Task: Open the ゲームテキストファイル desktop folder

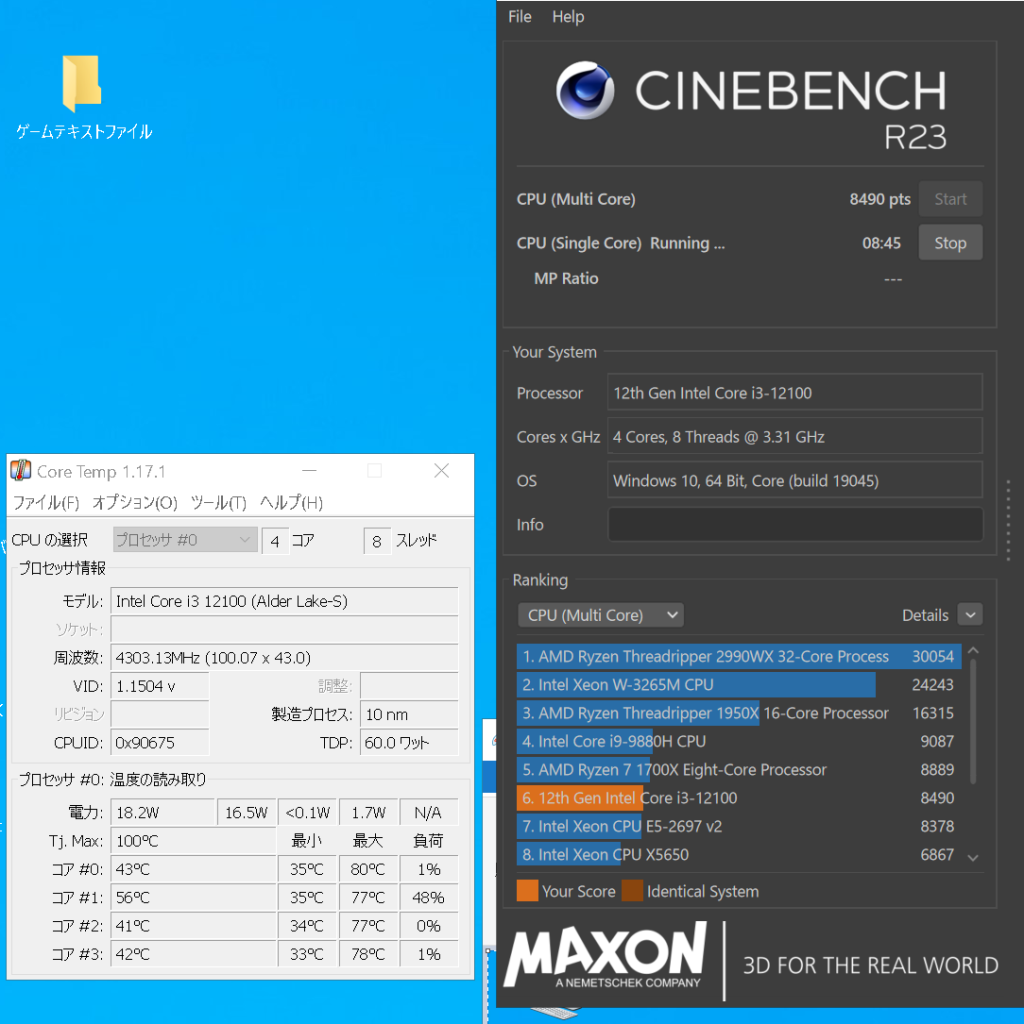Action: point(83,97)
